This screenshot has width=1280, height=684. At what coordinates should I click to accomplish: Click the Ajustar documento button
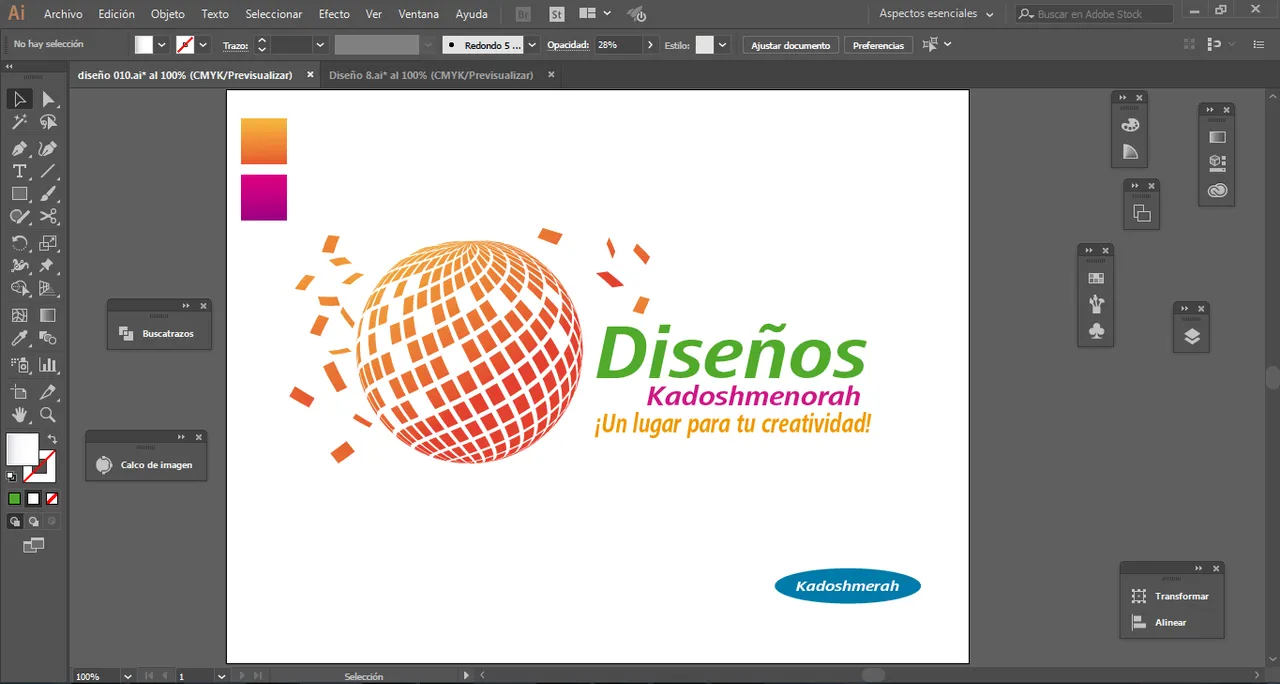click(x=790, y=45)
